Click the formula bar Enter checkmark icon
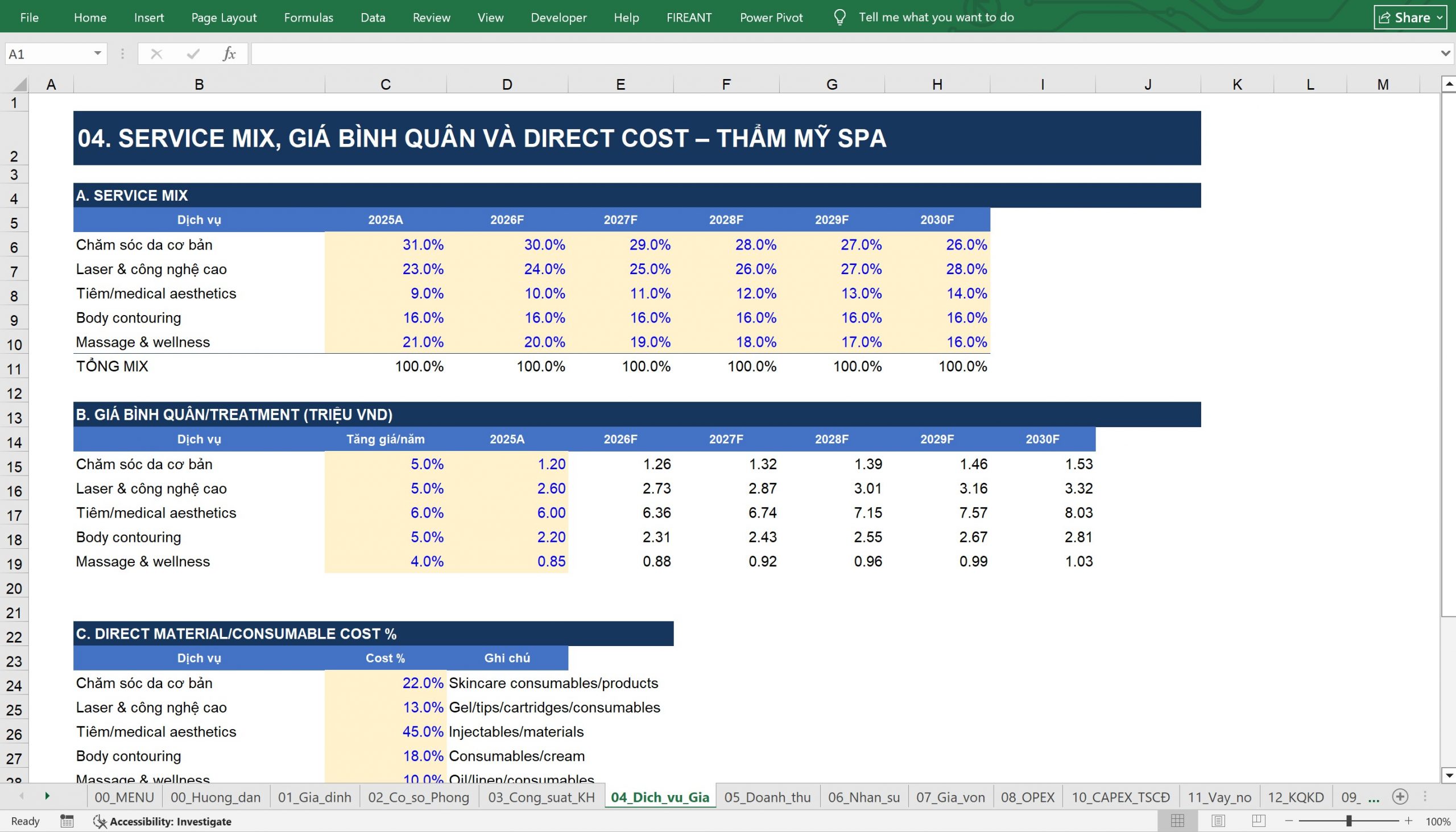This screenshot has width=1456, height=832. click(193, 53)
